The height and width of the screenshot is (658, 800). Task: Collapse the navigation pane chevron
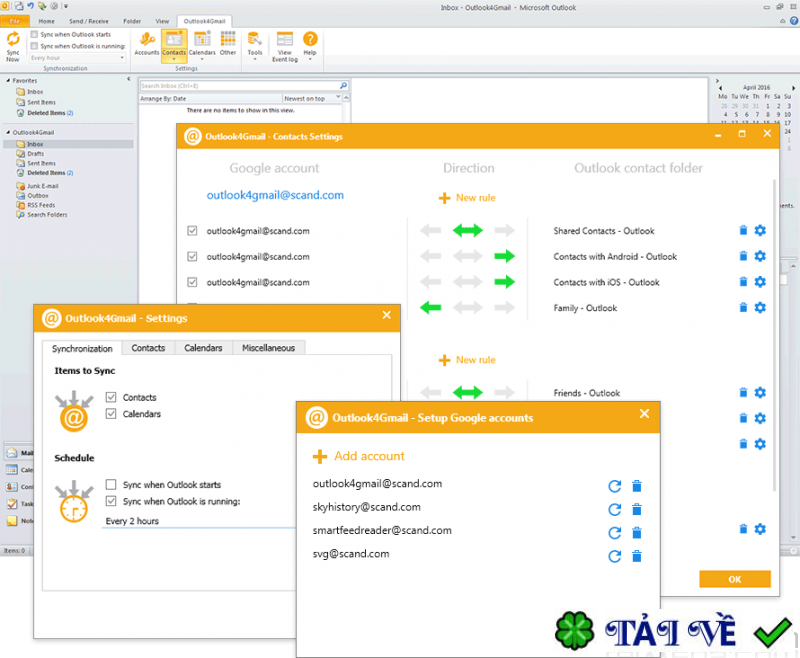(x=129, y=79)
